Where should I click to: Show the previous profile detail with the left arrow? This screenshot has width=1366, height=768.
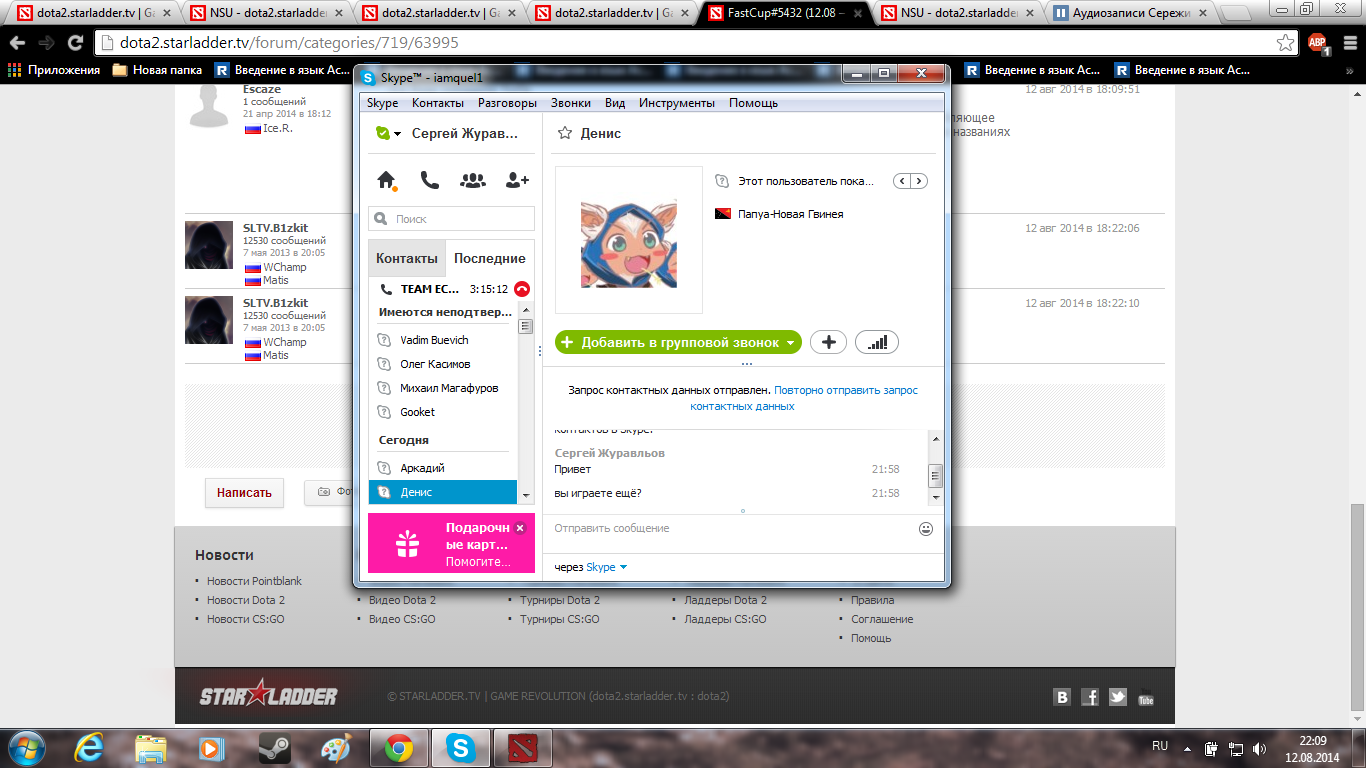[902, 181]
